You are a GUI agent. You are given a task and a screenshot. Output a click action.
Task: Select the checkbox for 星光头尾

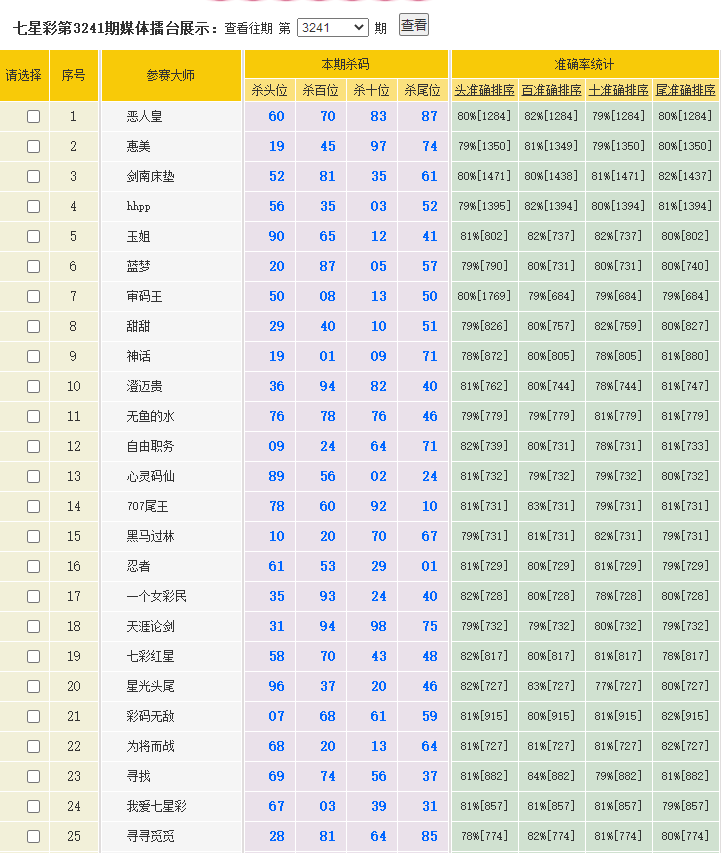pos(34,686)
